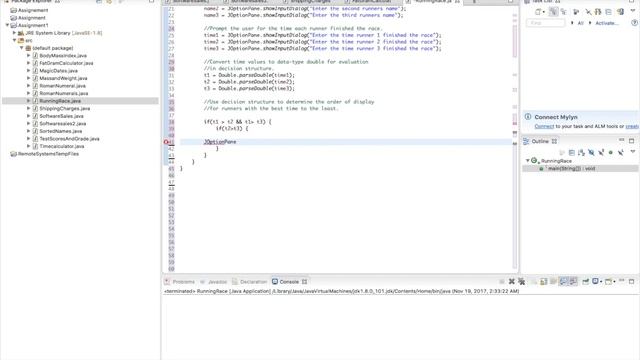Toggle show console on standard error
Screen dimensions: 640x360
click(x=573, y=282)
